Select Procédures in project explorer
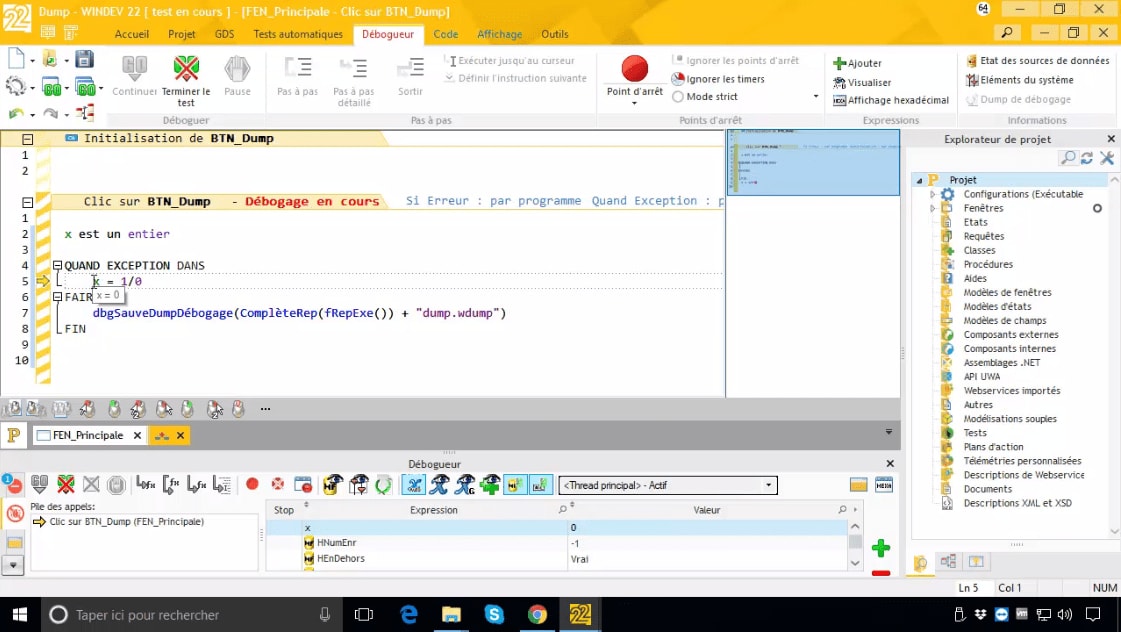 [988, 265]
